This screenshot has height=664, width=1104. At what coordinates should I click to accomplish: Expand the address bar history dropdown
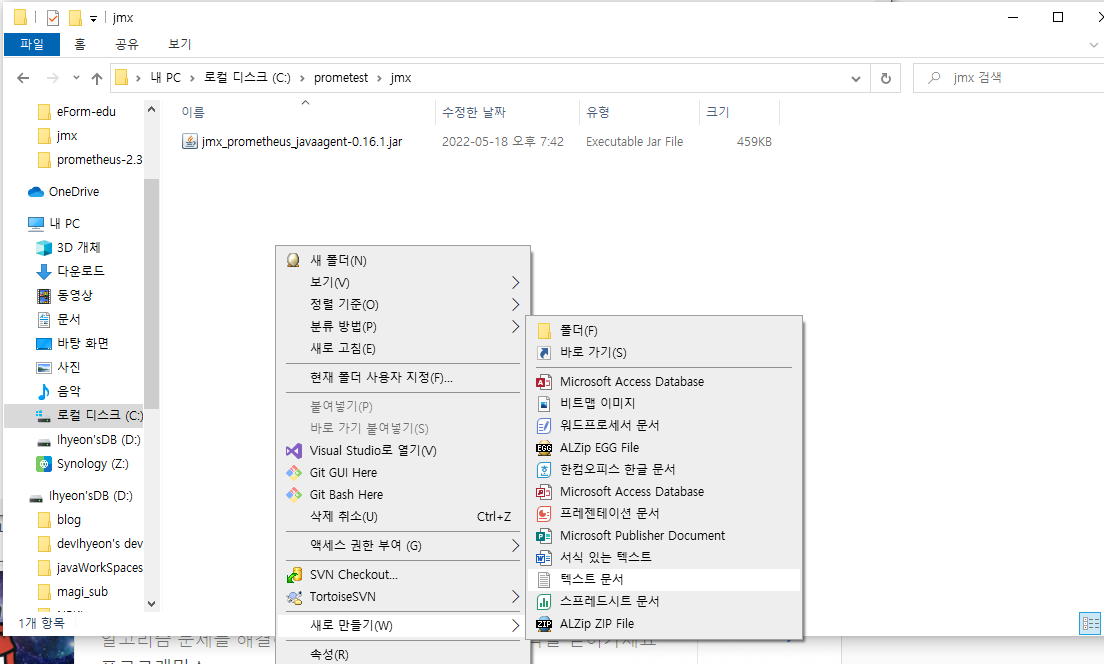855,78
